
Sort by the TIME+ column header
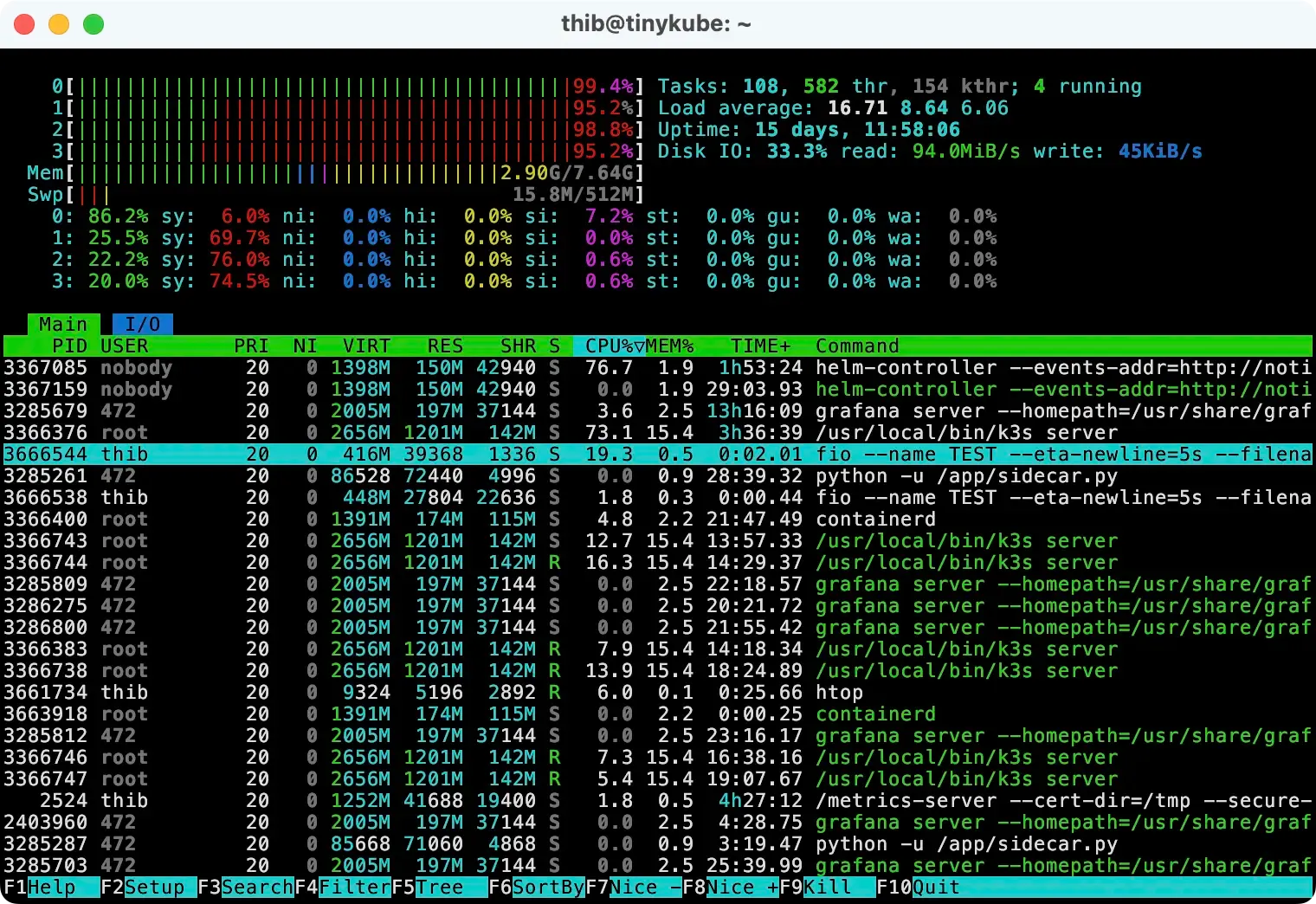(x=758, y=345)
